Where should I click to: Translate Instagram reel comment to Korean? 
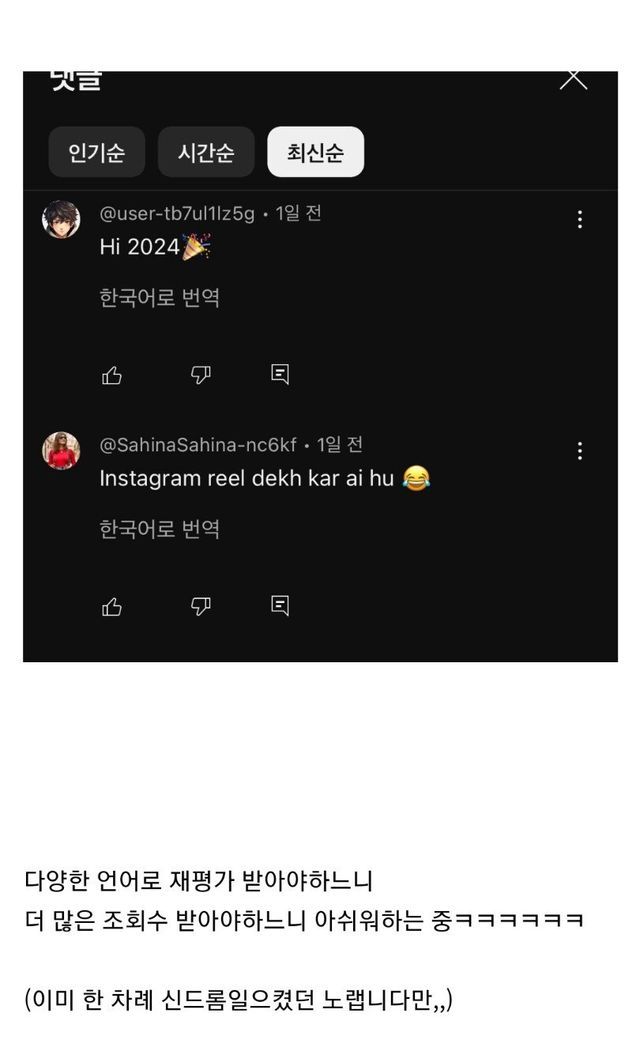click(x=159, y=529)
